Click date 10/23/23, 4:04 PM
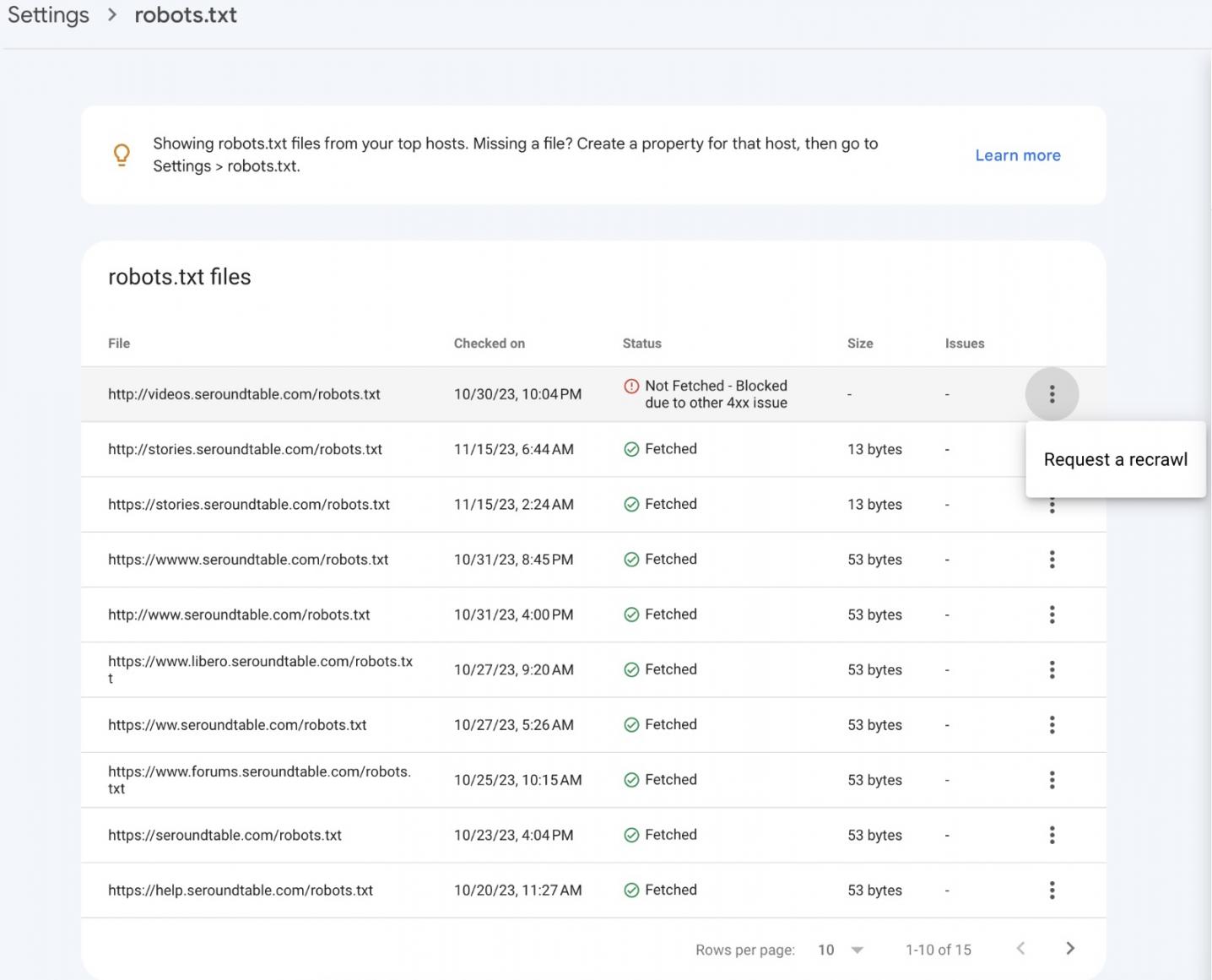 click(x=514, y=835)
